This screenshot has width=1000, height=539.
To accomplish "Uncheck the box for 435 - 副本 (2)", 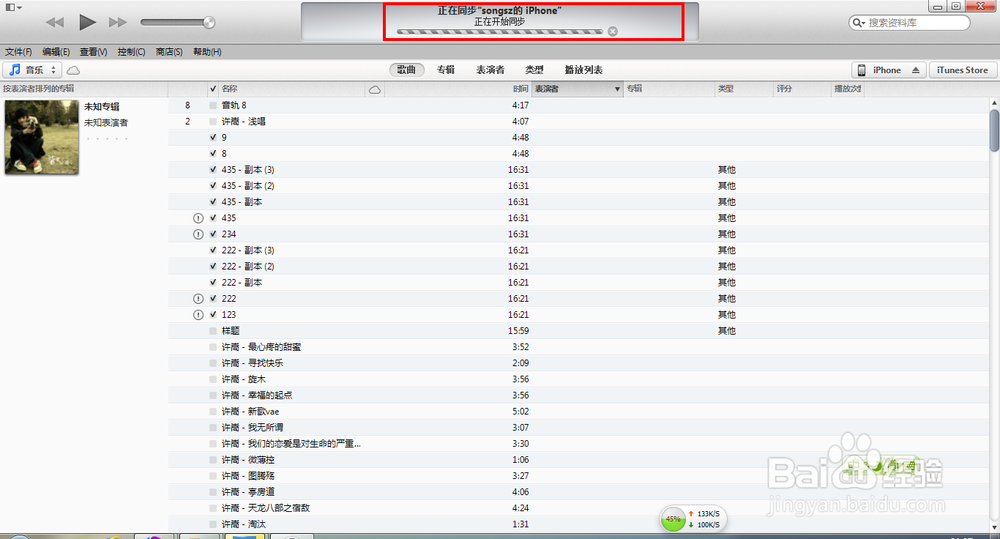I will point(213,186).
